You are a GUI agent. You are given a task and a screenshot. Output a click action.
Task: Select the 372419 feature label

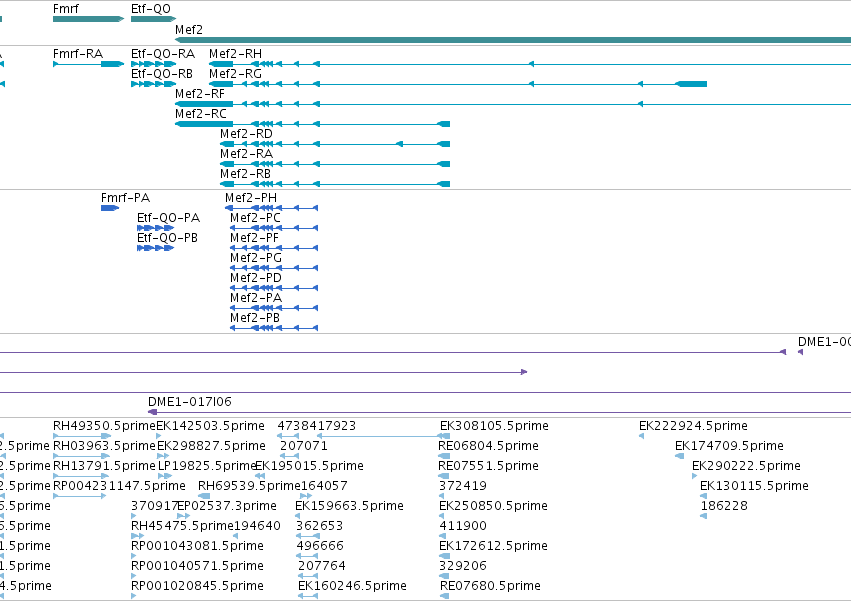click(463, 486)
